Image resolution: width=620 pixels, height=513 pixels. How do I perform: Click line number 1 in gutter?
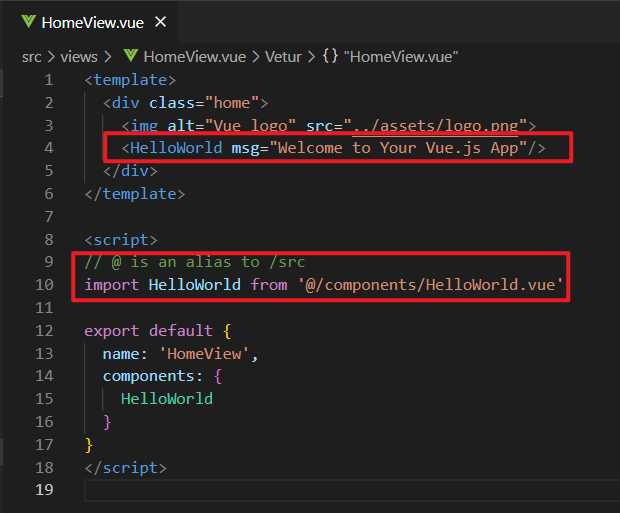coord(49,80)
